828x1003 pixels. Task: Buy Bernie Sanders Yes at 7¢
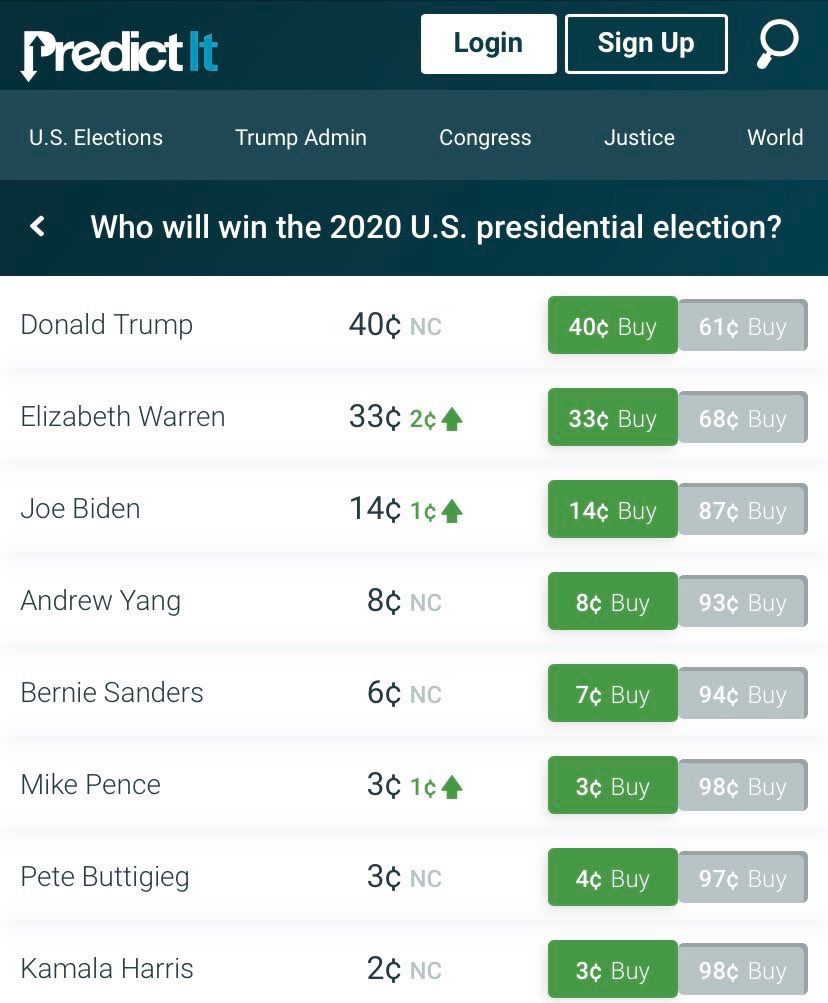tap(612, 694)
